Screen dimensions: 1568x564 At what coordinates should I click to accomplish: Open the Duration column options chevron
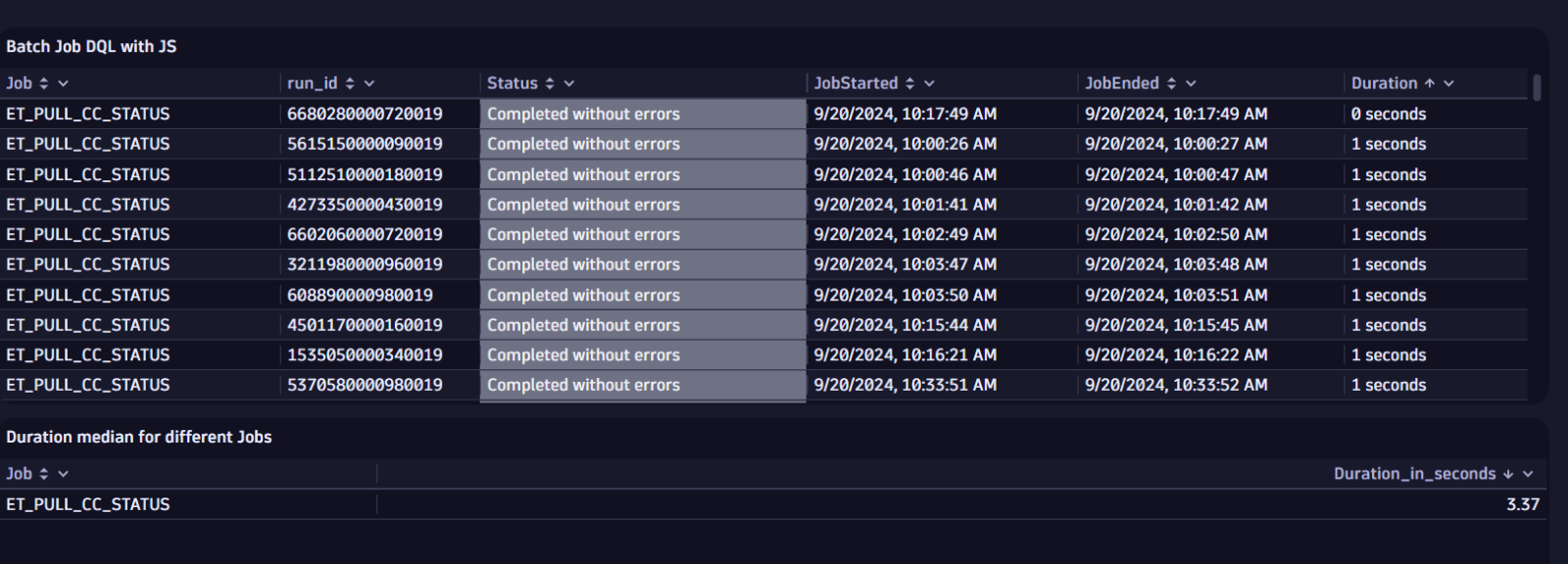pos(1448,83)
